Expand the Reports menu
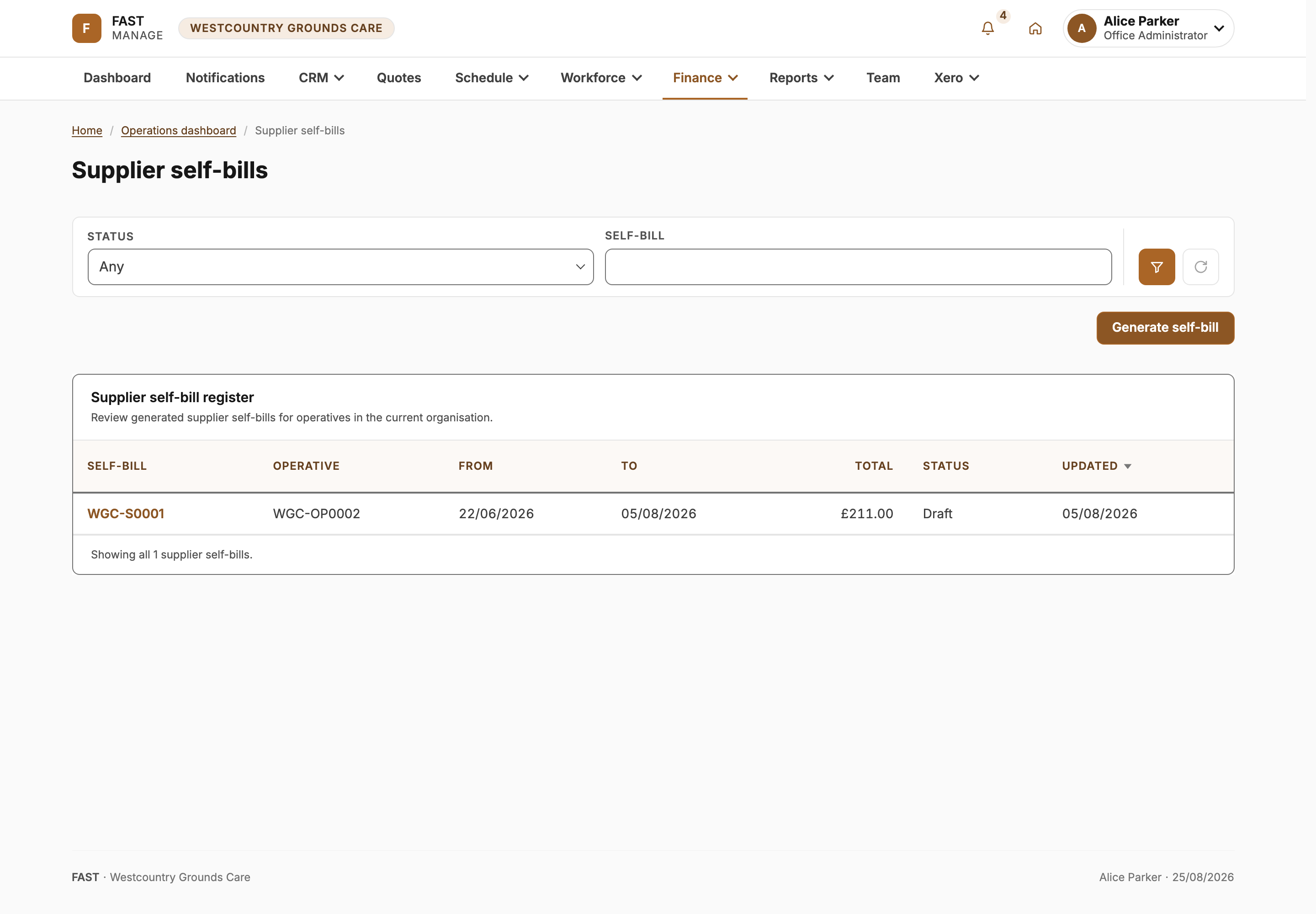 pyautogui.click(x=801, y=78)
